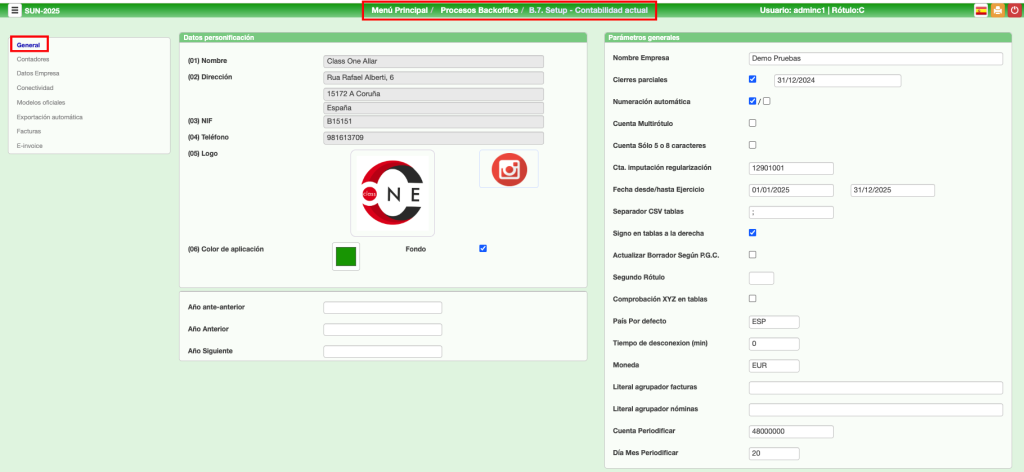Toggle the Fondo checkbox
Image resolution: width=1024 pixels, height=472 pixels.
coord(483,248)
